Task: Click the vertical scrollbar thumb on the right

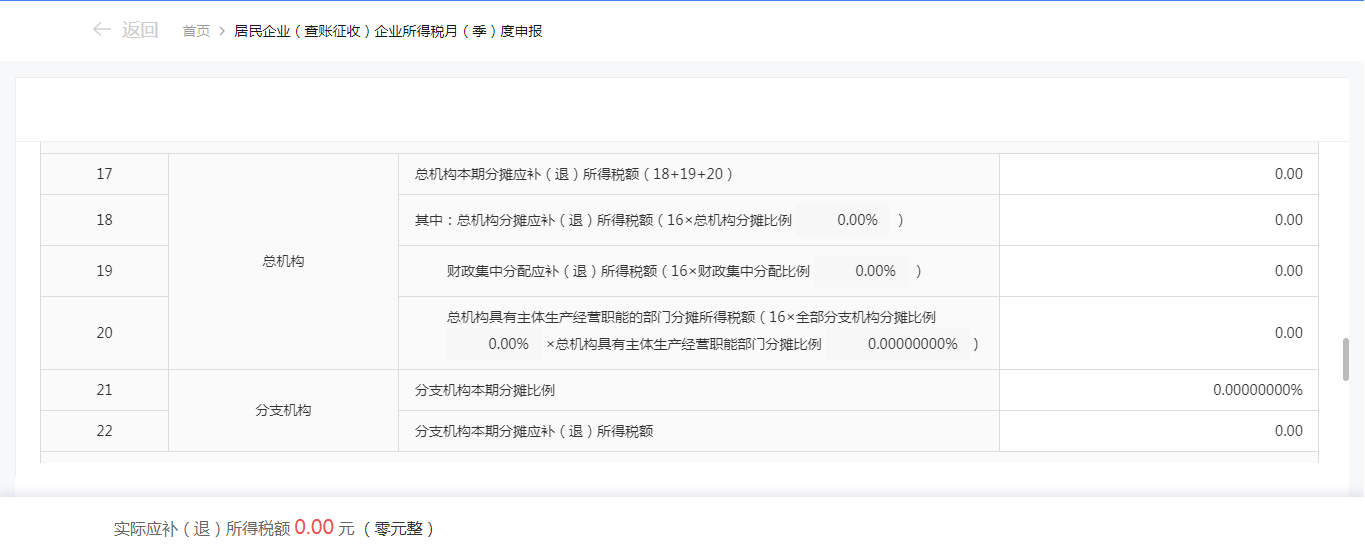Action: (x=1346, y=359)
